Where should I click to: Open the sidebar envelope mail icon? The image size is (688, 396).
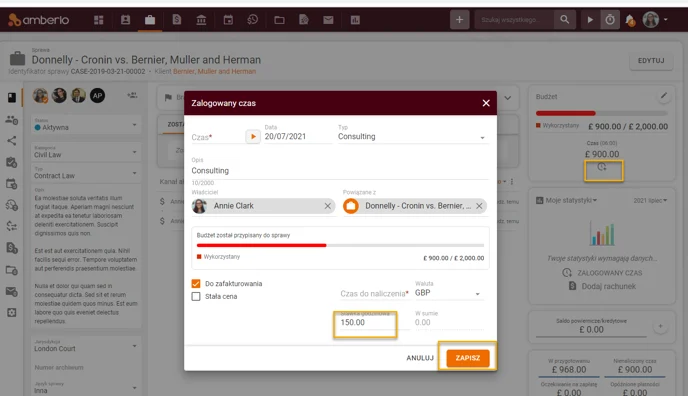pyautogui.click(x=12, y=291)
